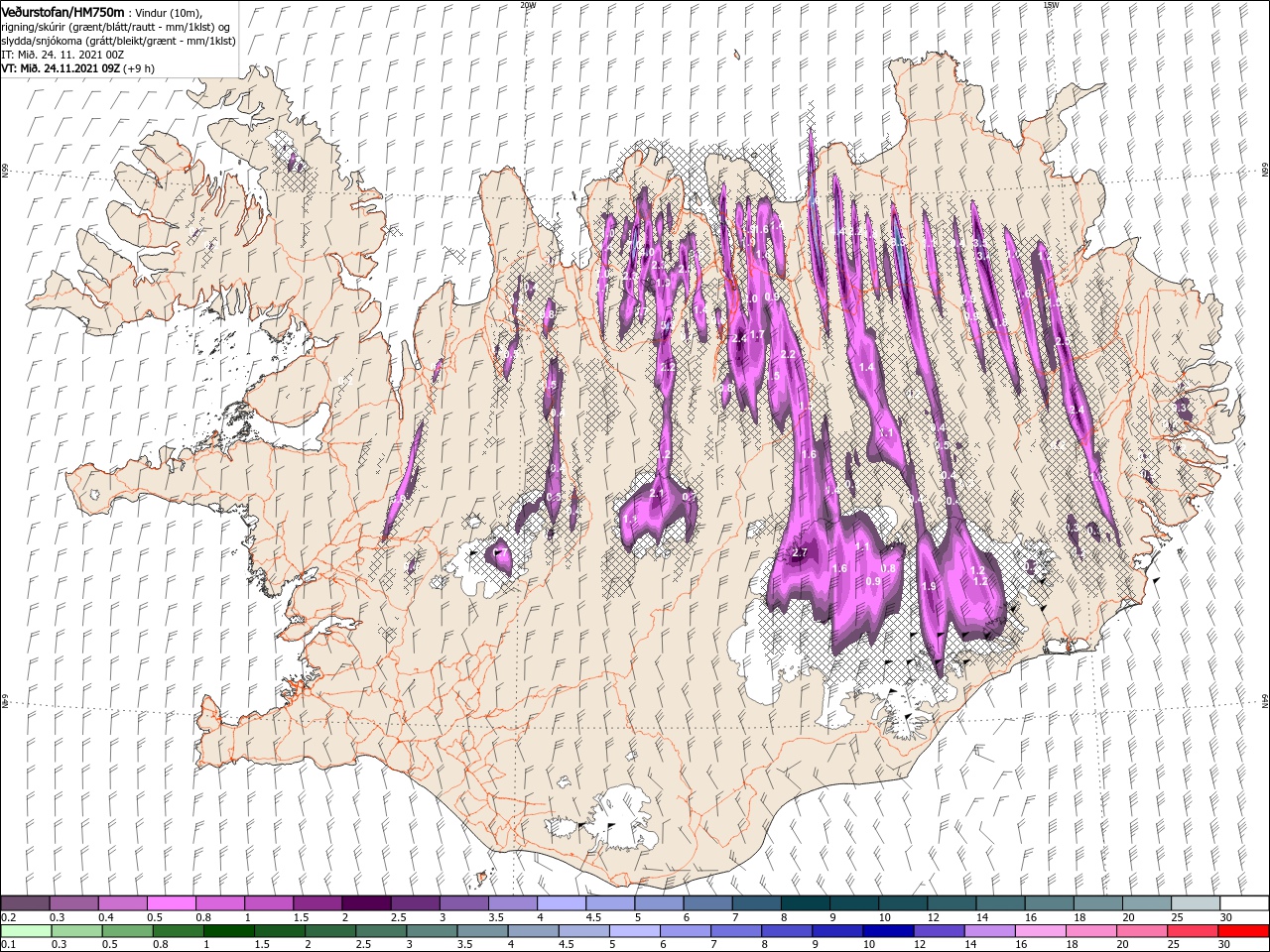This screenshot has width=1270, height=952.
Task: Select white upper swatch above 30
Action: coord(1244,902)
